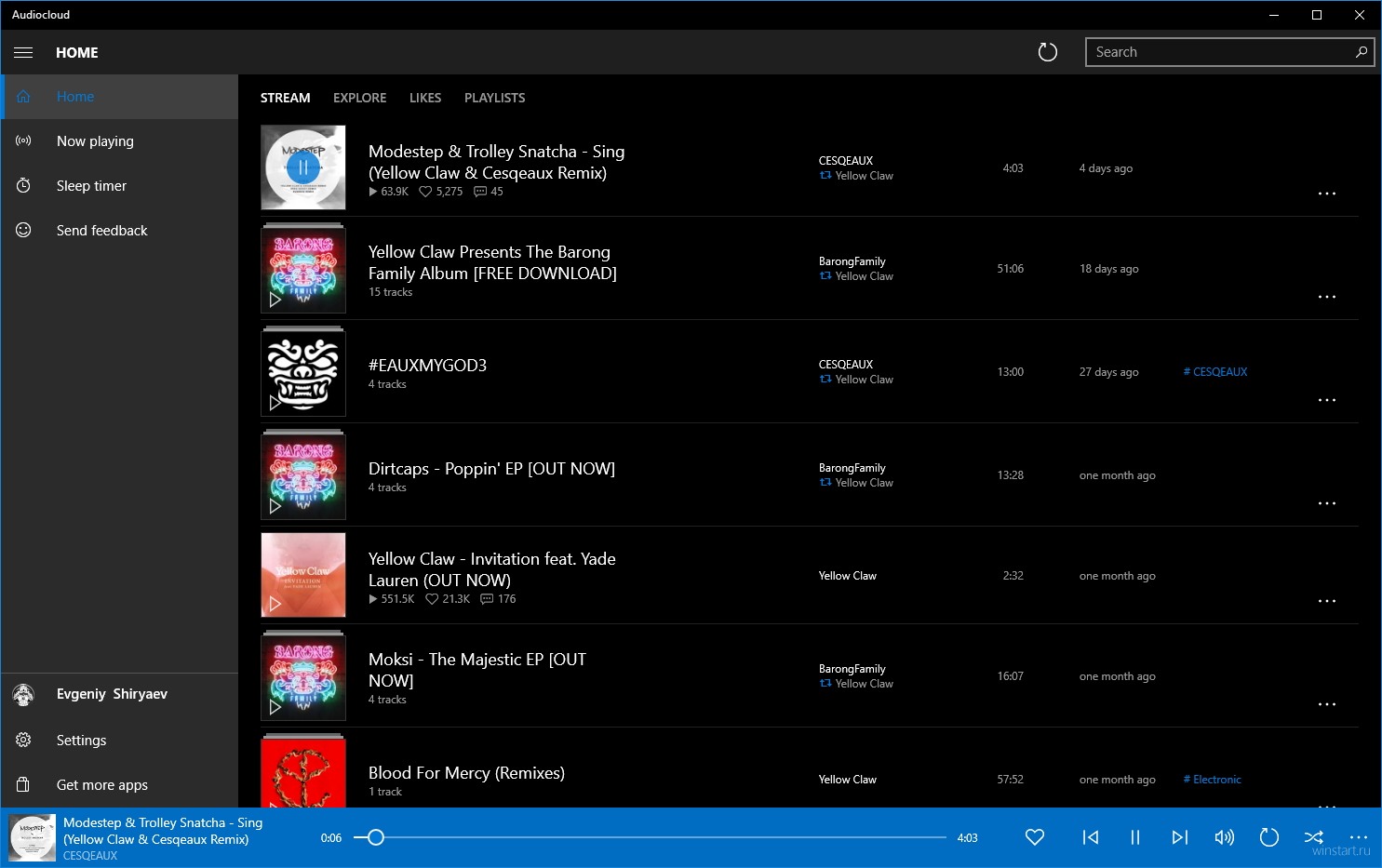Click the 5,275 likes heart on the Modestep row
This screenshot has width=1382, height=868.
[x=425, y=192]
